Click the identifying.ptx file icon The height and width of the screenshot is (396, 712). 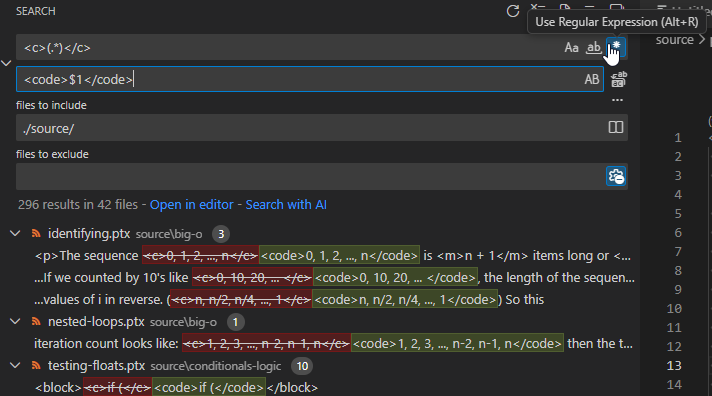pyautogui.click(x=36, y=234)
